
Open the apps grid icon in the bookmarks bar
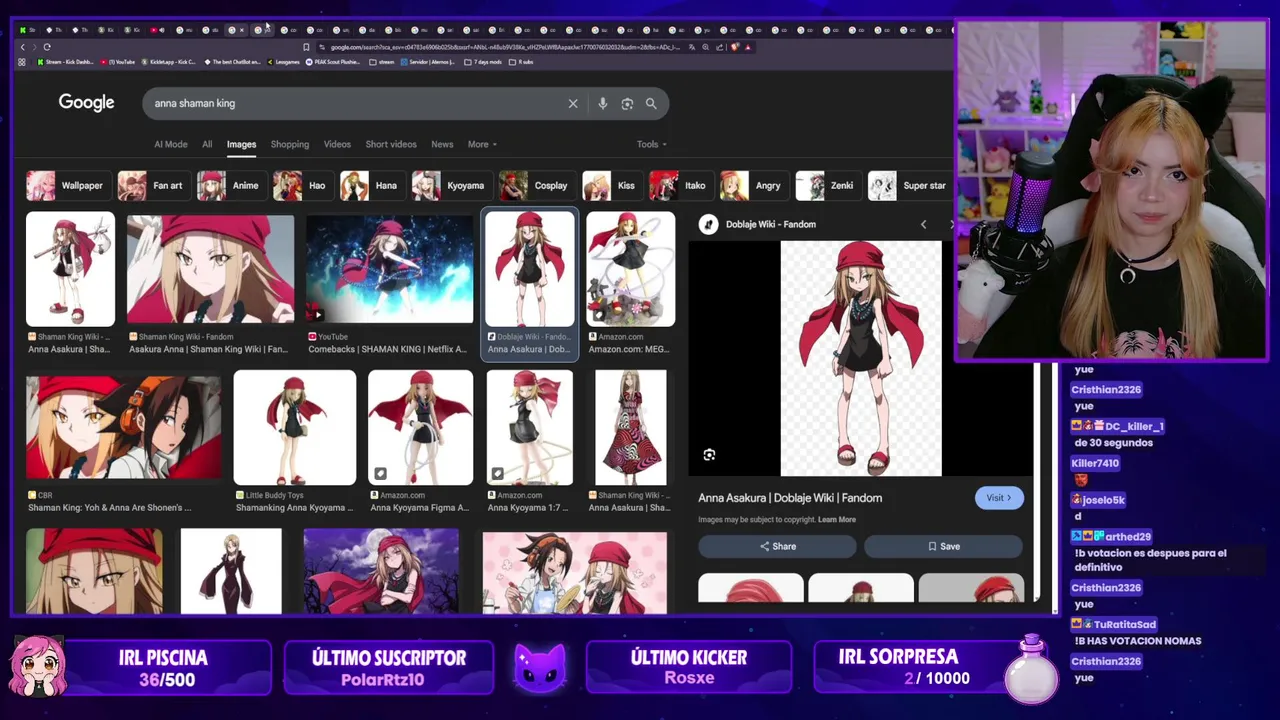(22, 62)
